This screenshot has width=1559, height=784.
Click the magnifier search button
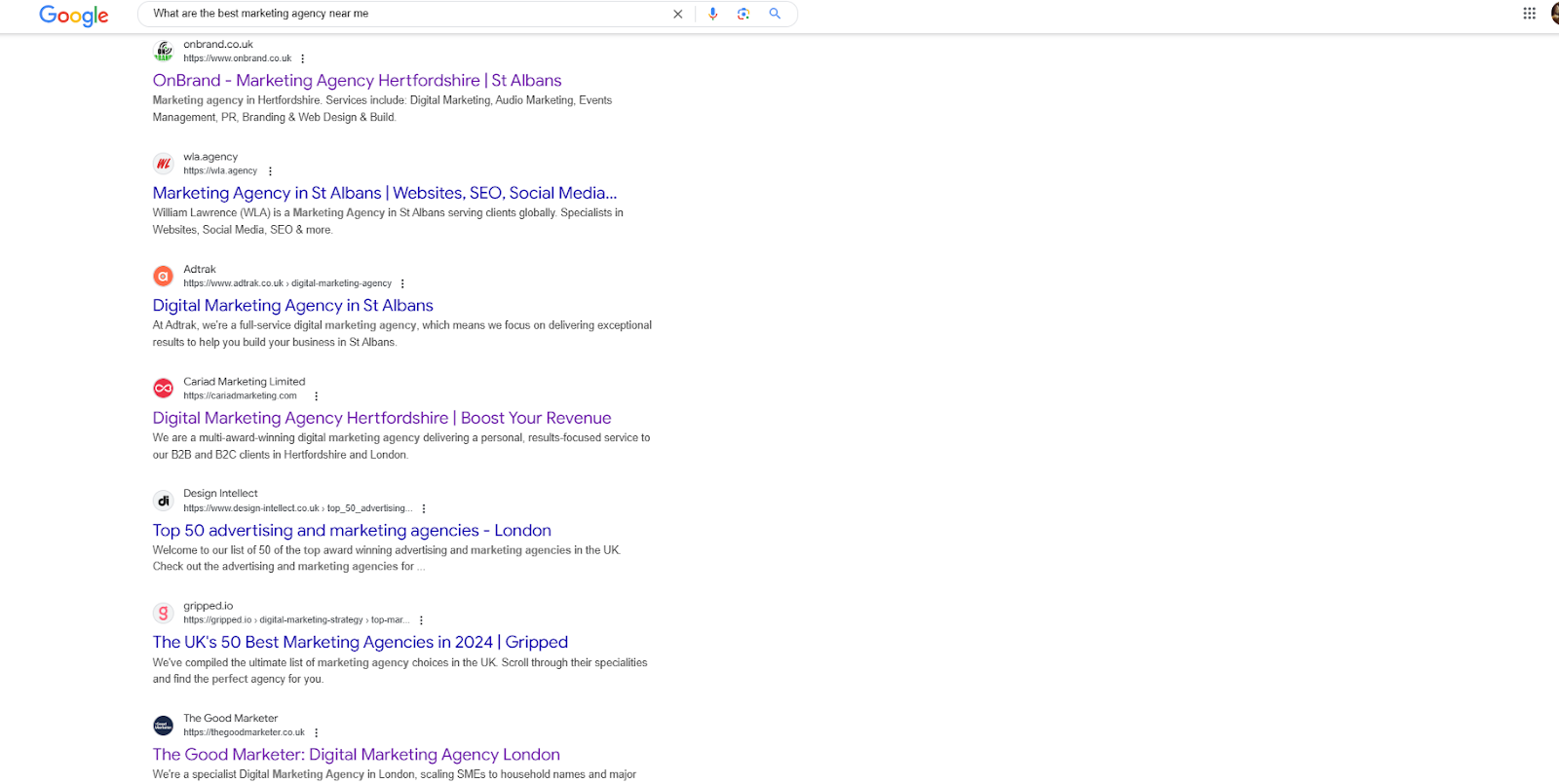[x=775, y=14]
